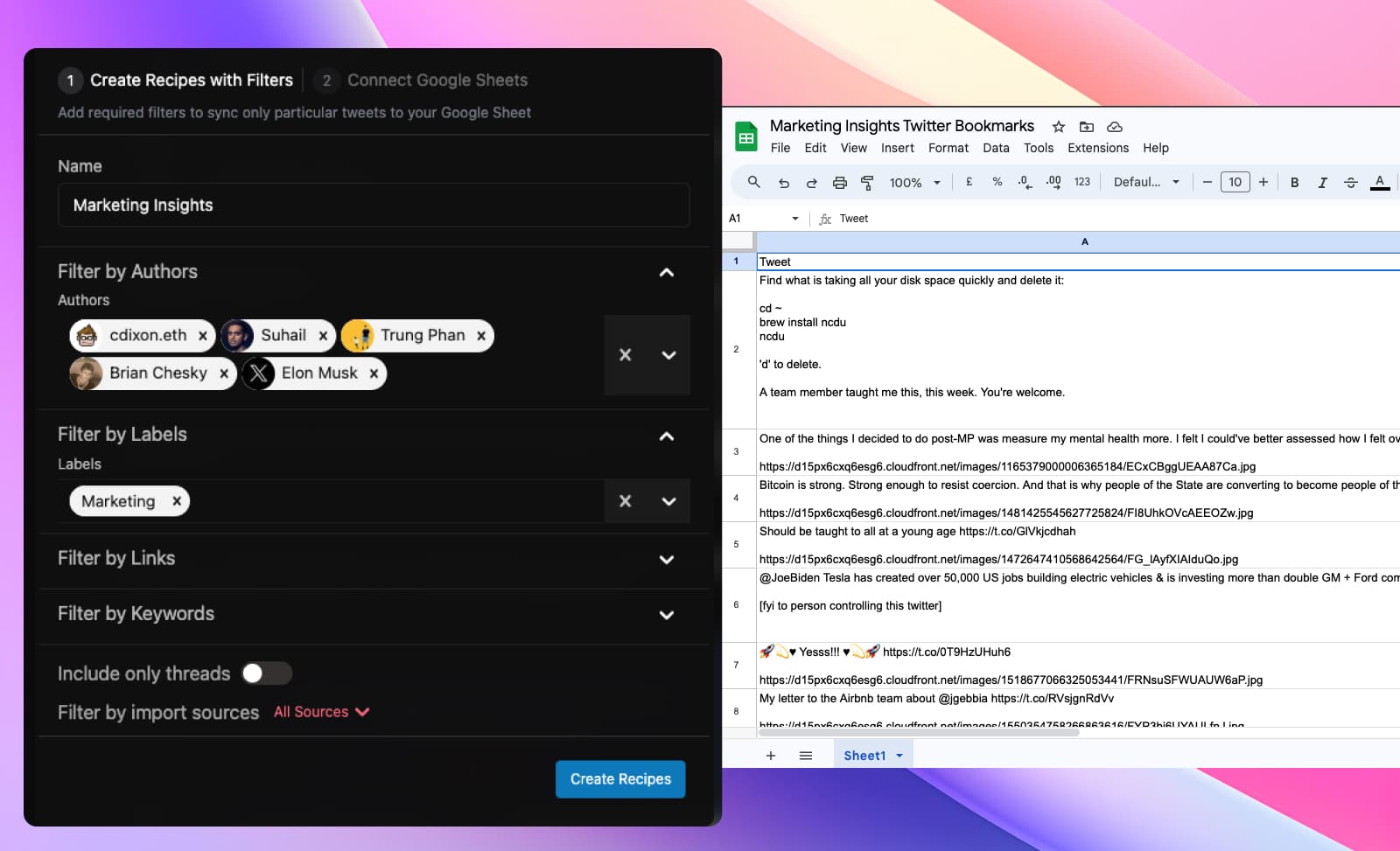
Task: Click the undo arrow in Sheets toolbar
Action: pyautogui.click(x=784, y=183)
